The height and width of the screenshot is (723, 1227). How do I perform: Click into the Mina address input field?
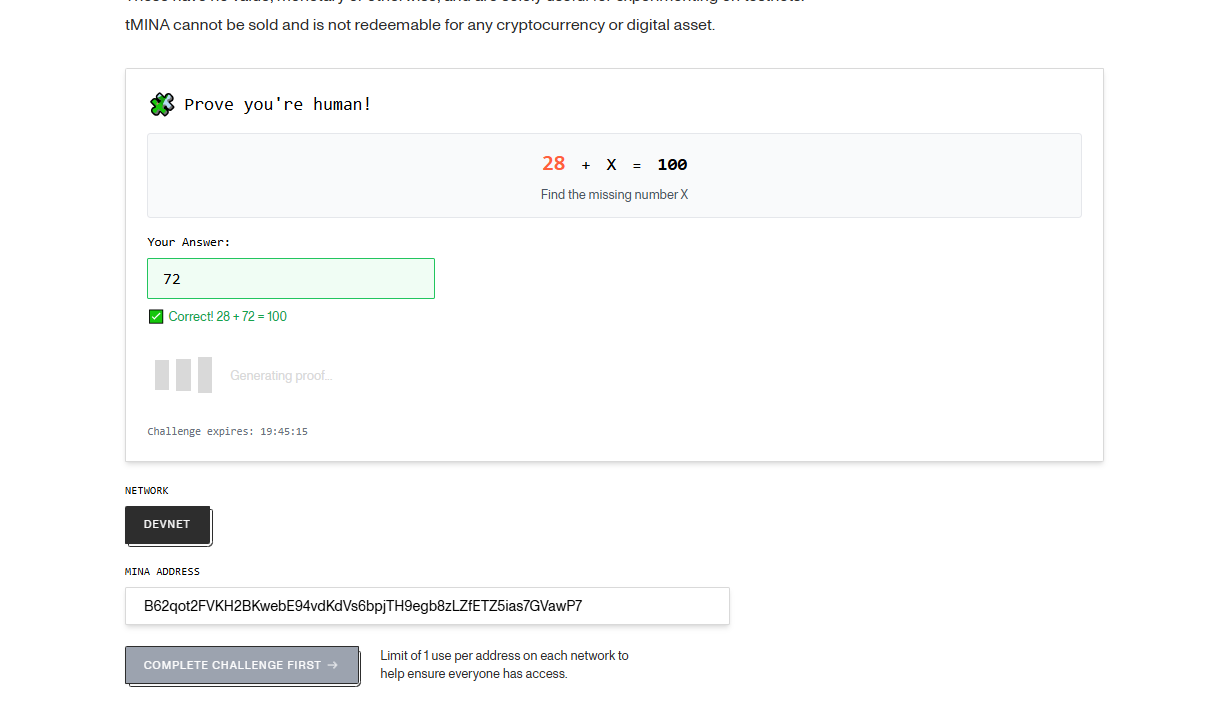pos(427,606)
